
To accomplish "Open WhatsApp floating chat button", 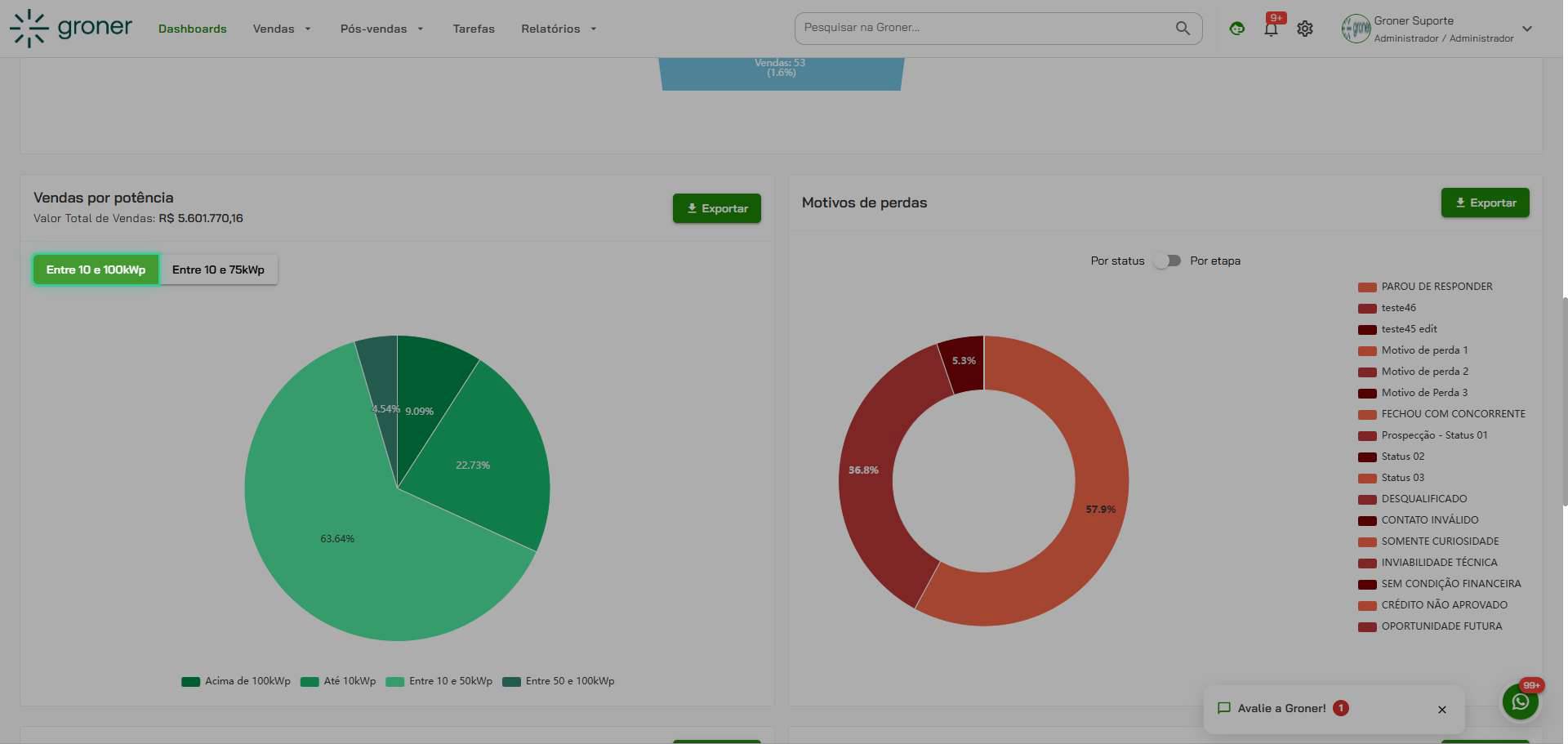I will point(1521,702).
